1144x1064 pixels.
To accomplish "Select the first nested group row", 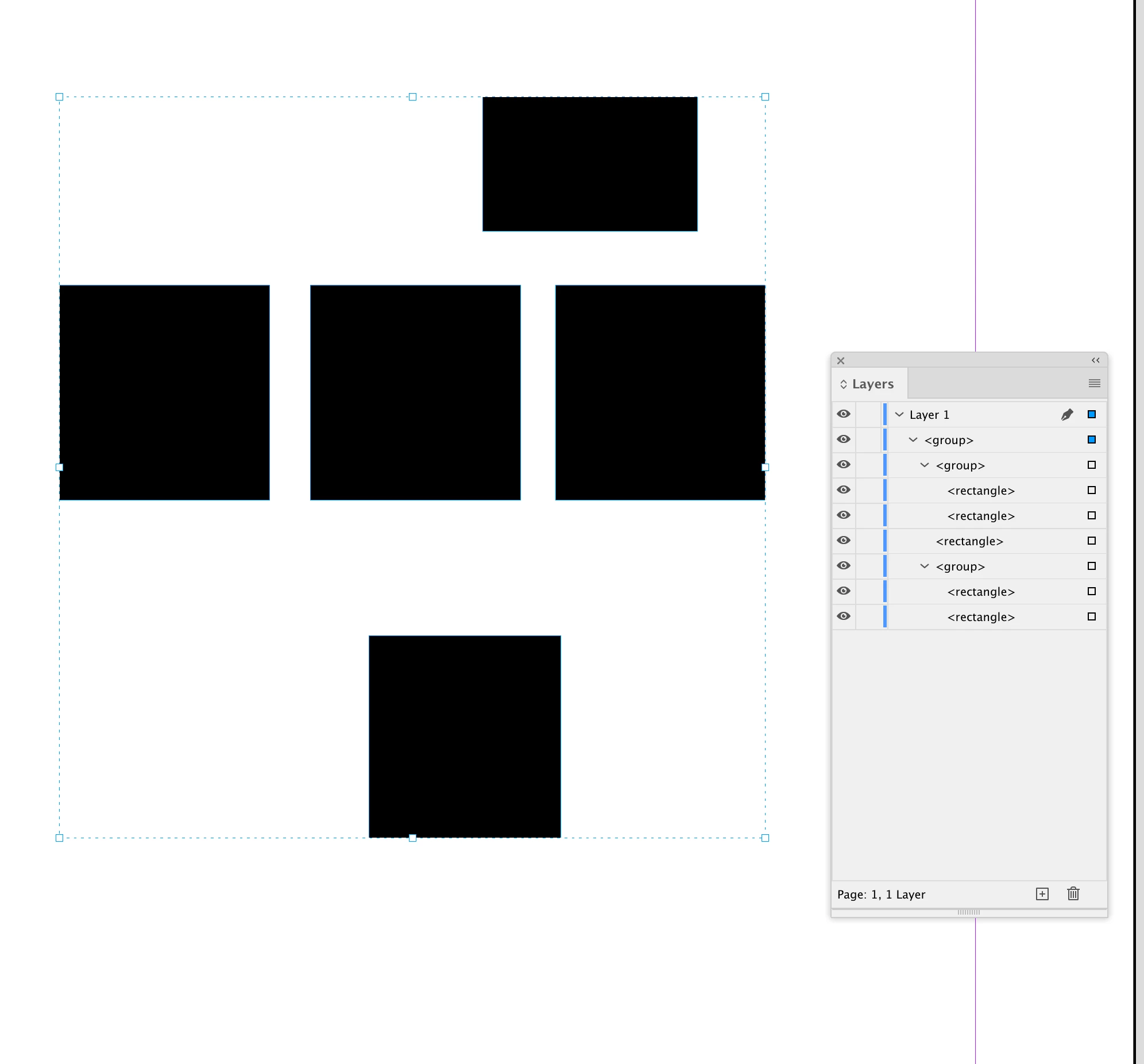I will 960,465.
